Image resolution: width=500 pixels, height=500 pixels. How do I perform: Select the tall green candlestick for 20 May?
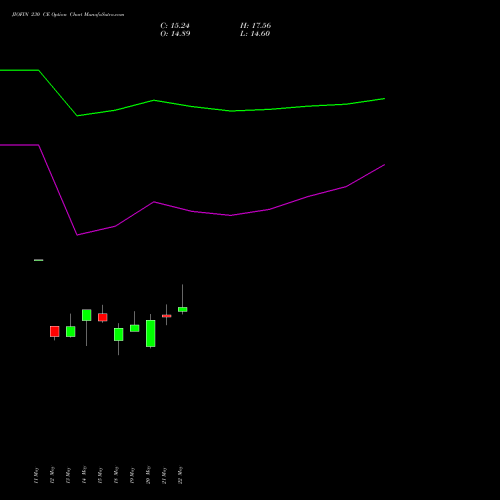(151, 333)
